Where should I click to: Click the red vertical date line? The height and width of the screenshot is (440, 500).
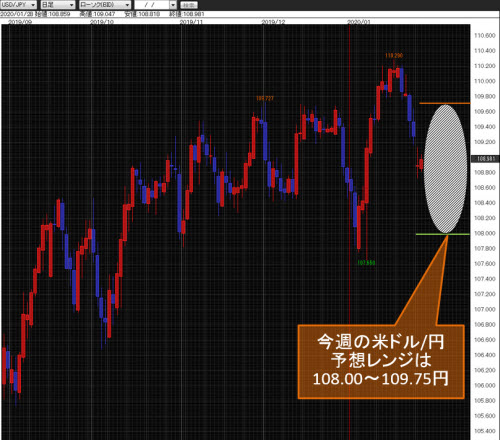coord(349,232)
